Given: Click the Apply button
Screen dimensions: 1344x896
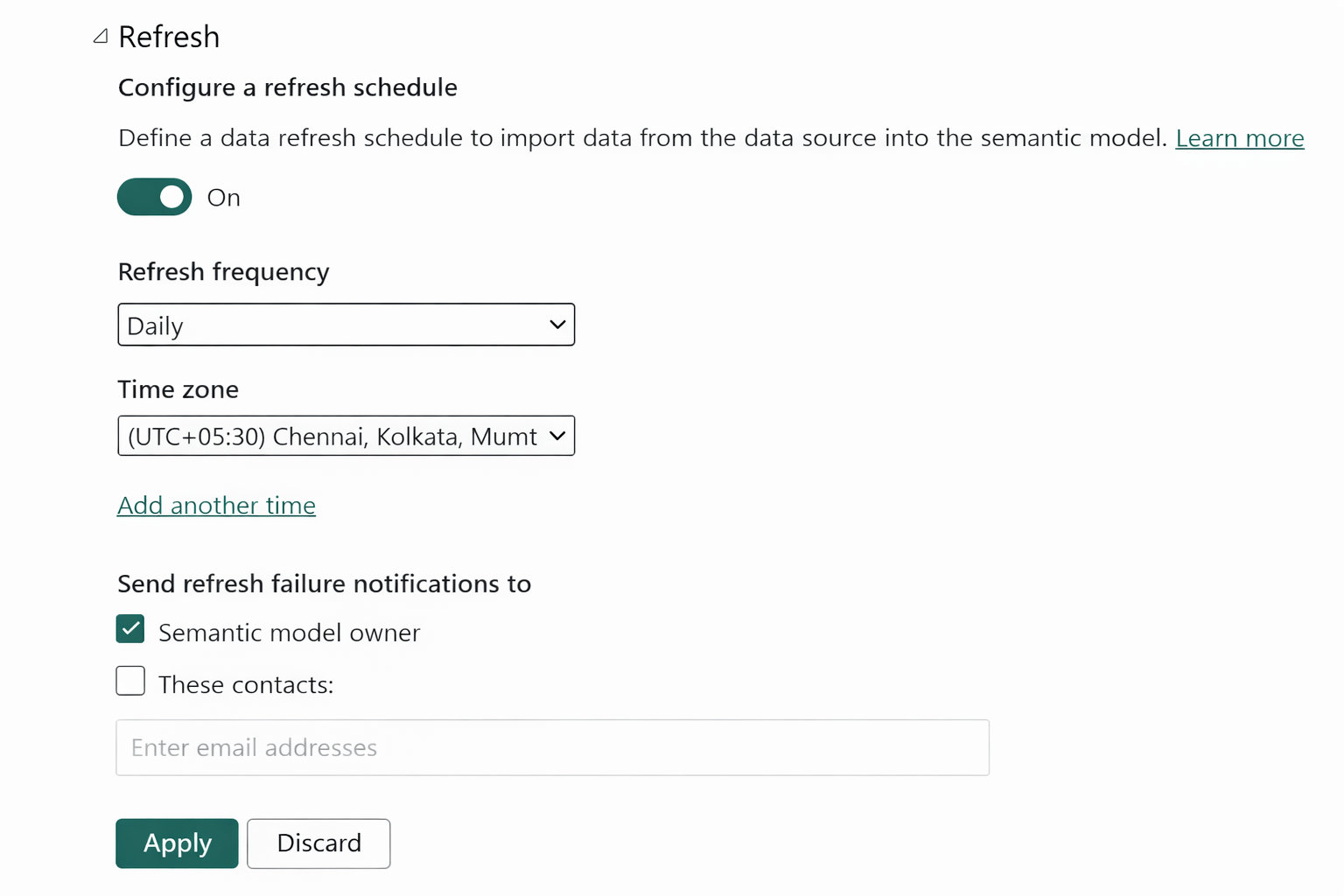Looking at the screenshot, I should pos(177,843).
